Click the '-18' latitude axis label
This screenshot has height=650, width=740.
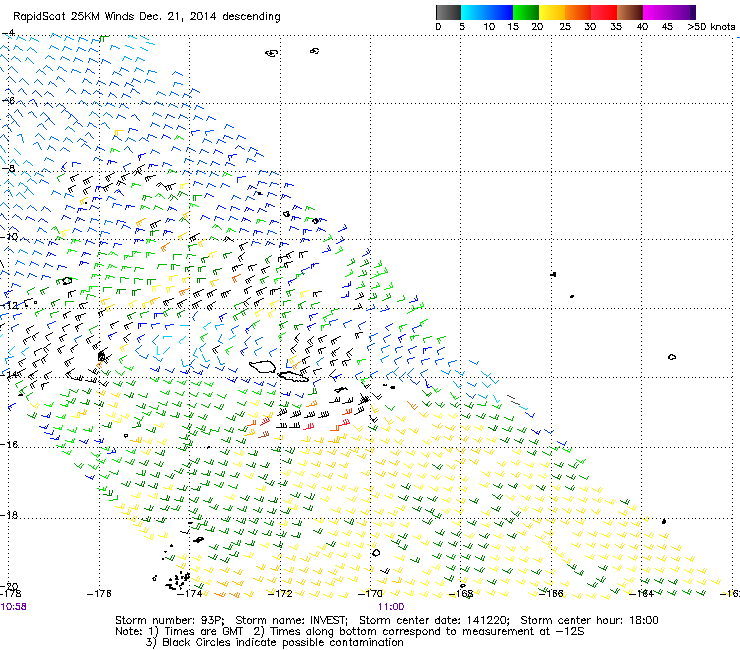pos(9,515)
